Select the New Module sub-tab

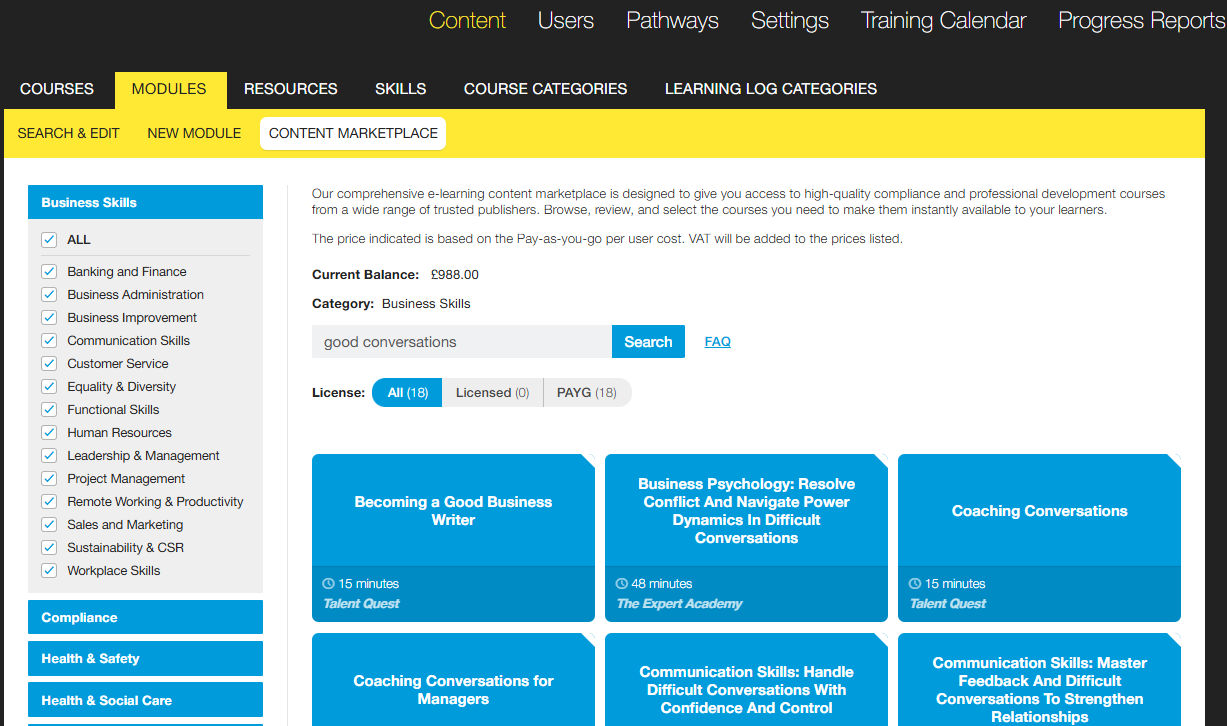[194, 133]
